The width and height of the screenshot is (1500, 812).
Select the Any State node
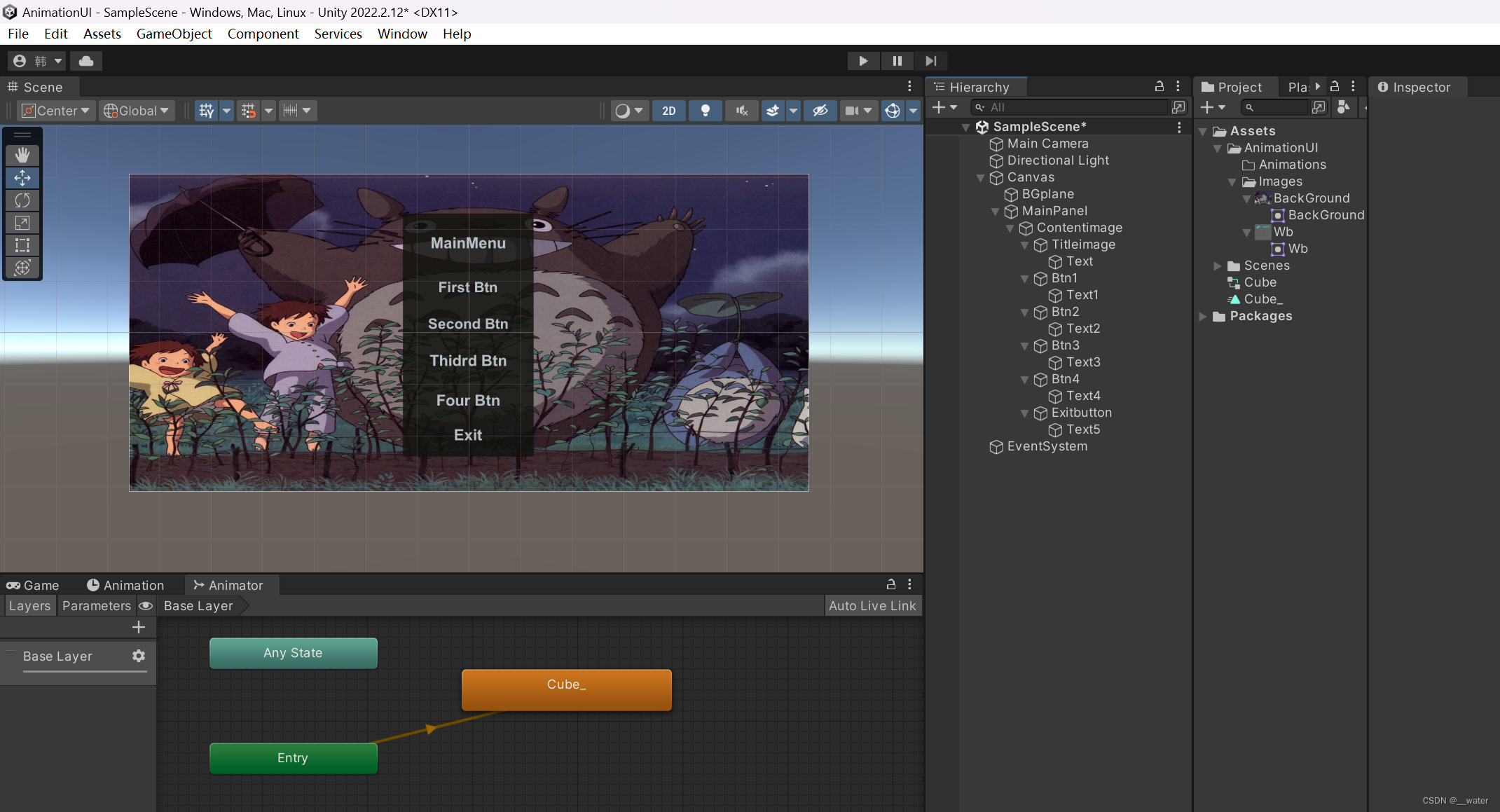tap(293, 653)
